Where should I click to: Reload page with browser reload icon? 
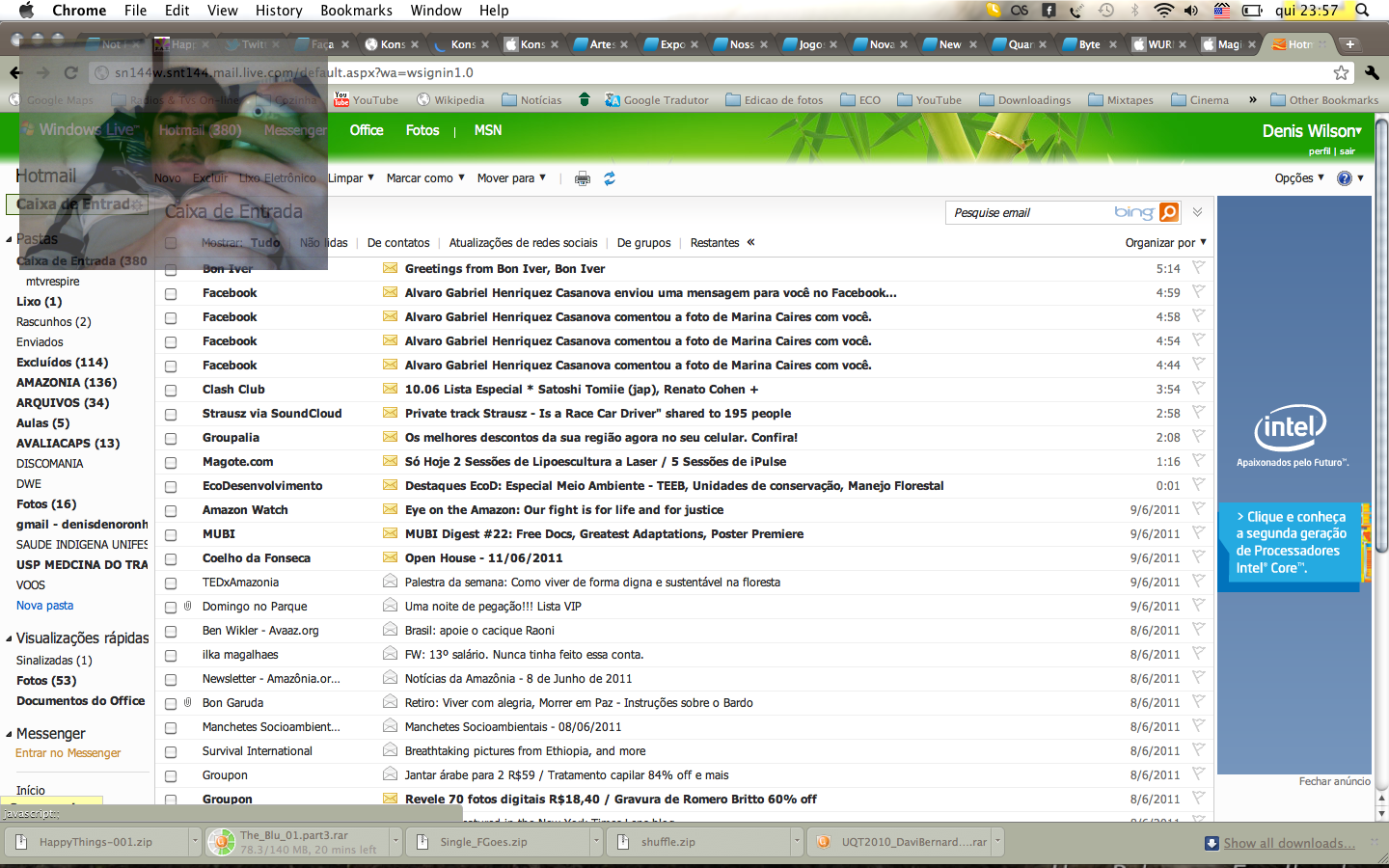70,72
